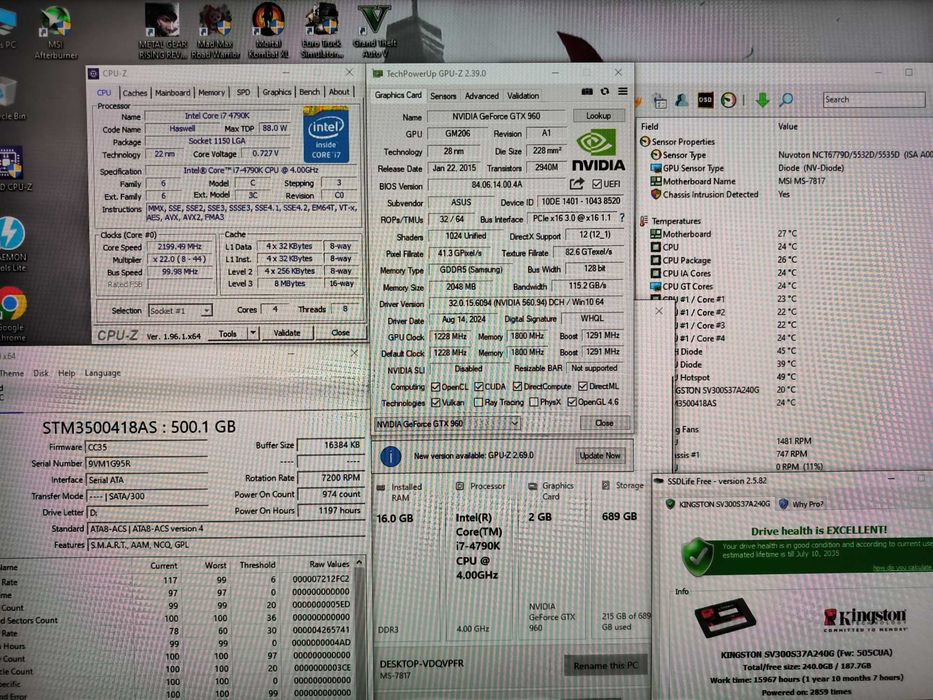The height and width of the screenshot is (700, 933).
Task: Open Euro Truck Simulator desktop shortcut
Action: [321, 31]
